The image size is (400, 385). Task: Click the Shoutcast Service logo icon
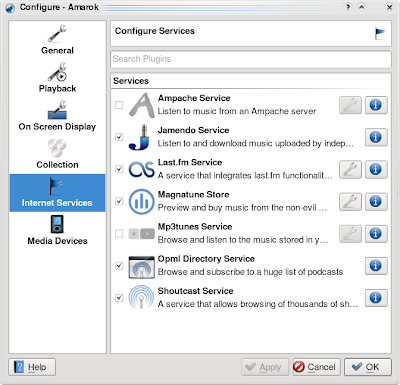[142, 298]
